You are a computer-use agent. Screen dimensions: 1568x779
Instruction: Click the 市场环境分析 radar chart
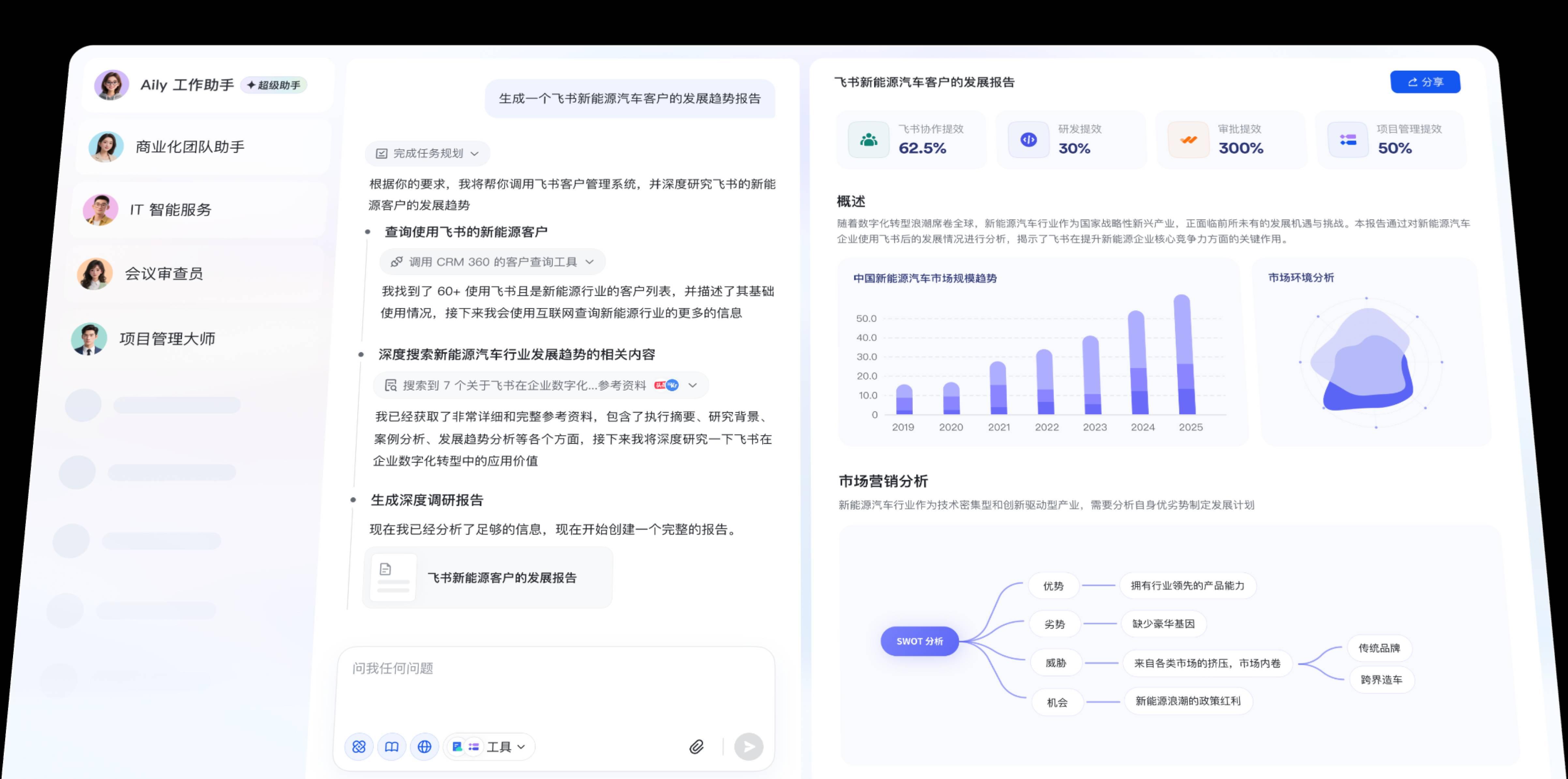[1371, 362]
